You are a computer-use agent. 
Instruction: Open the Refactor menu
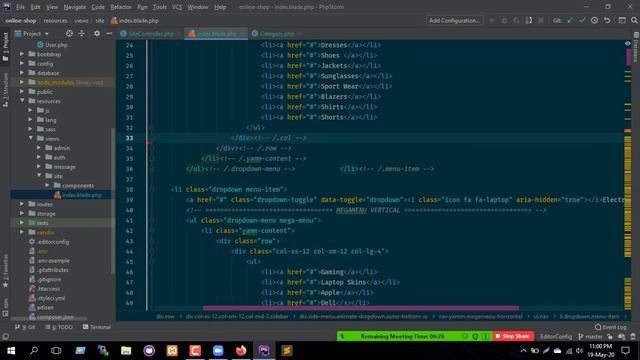point(121,7)
